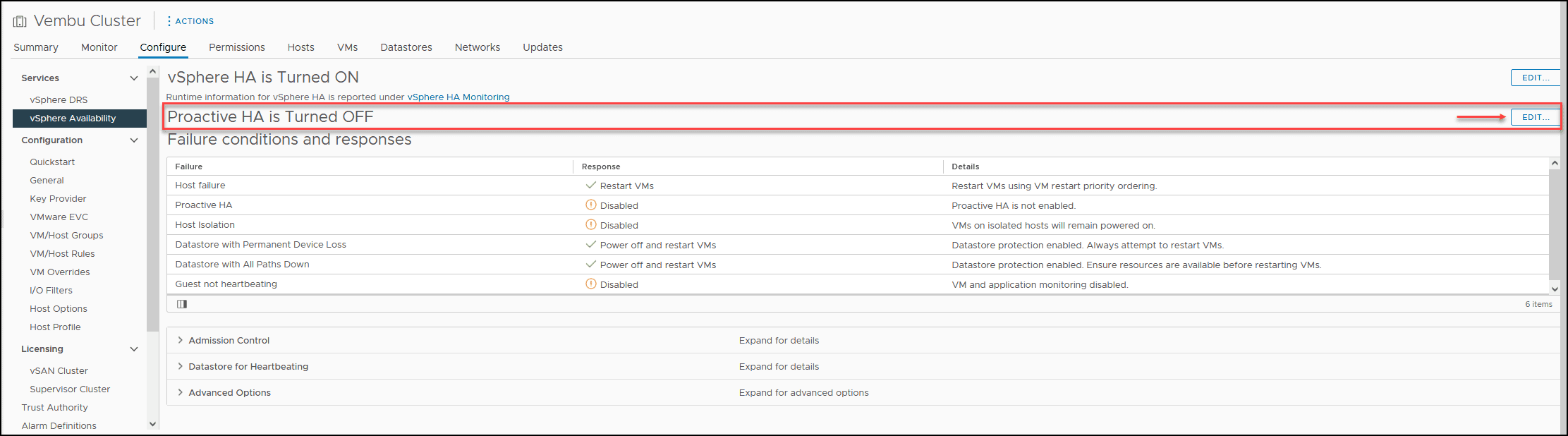Image resolution: width=1568 pixels, height=436 pixels.
Task: Click the warning icon in Host Isolation row
Action: tap(591, 225)
